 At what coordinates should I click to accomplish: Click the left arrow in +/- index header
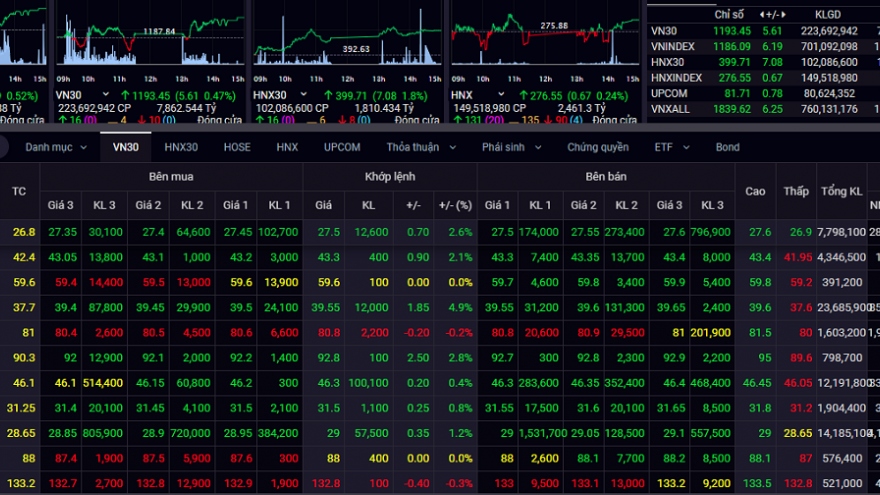[x=762, y=15]
